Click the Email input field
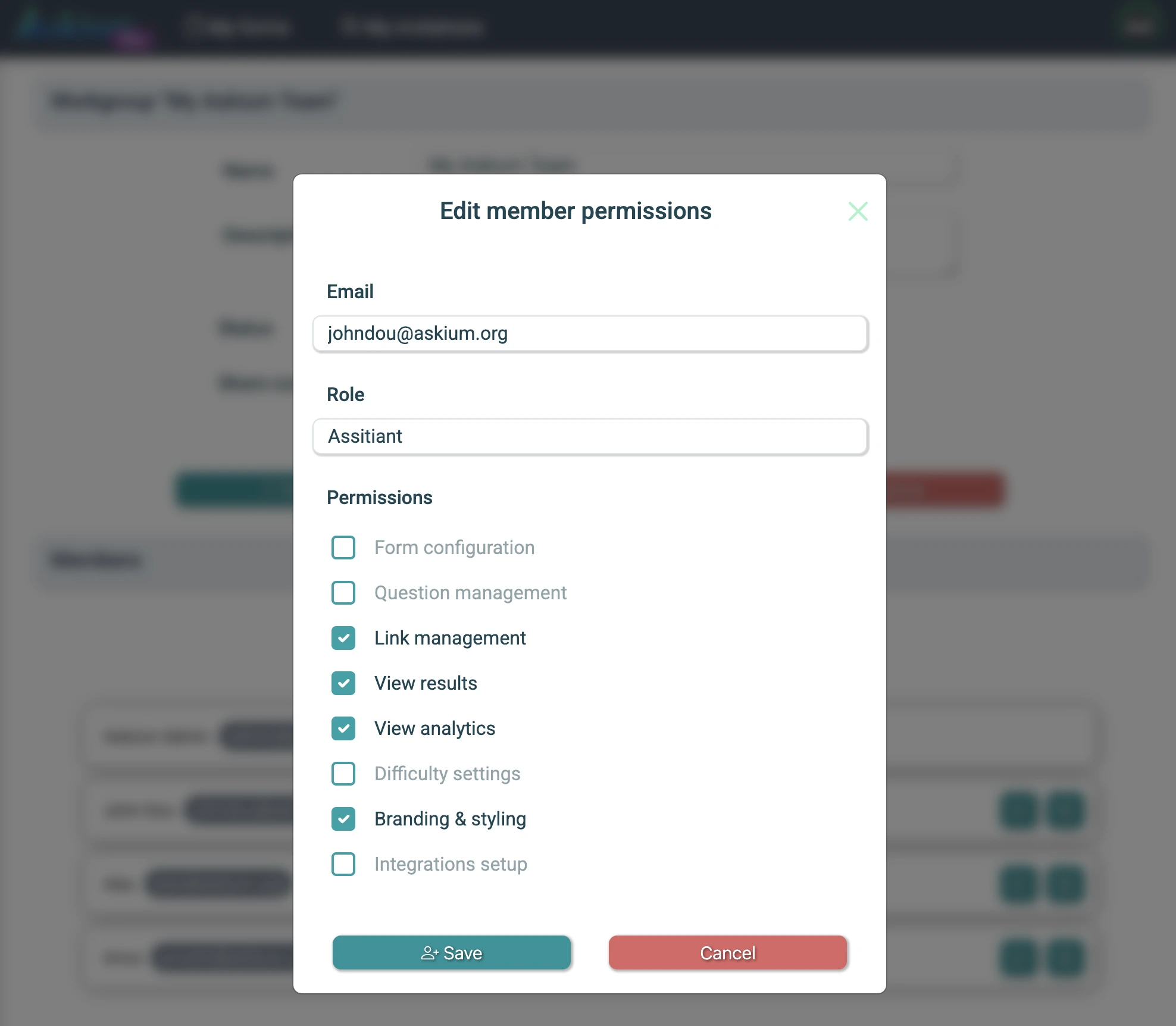The image size is (1176, 1026). (590, 334)
